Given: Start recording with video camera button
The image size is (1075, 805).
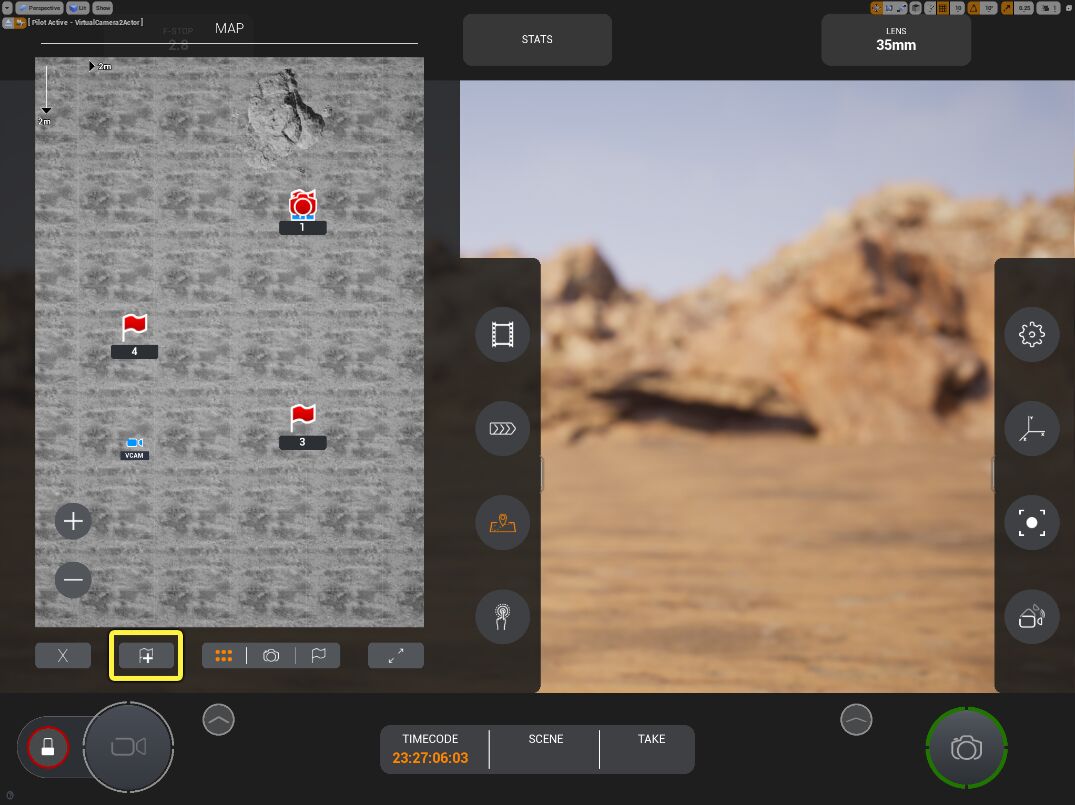Looking at the screenshot, I should coord(128,746).
